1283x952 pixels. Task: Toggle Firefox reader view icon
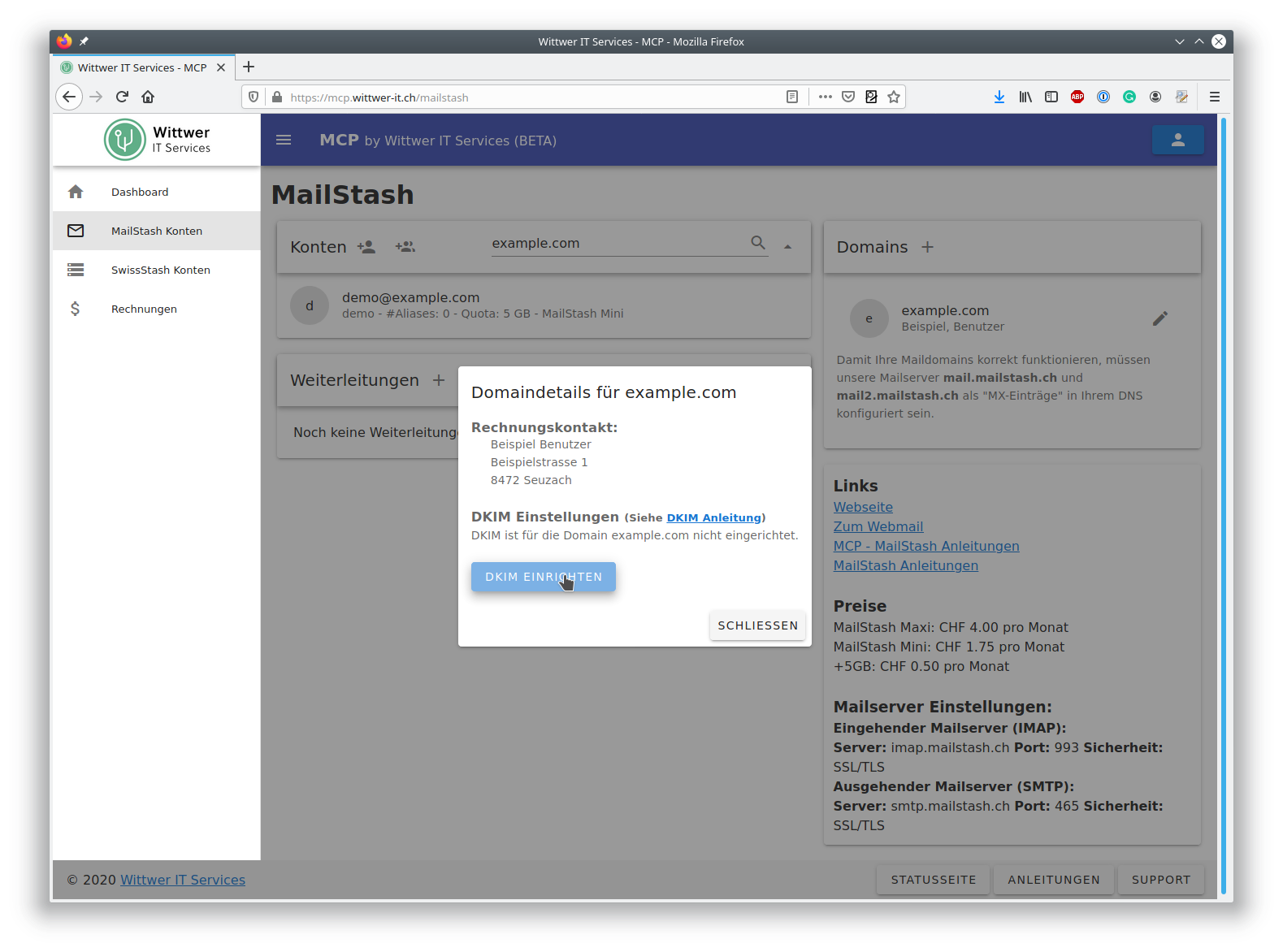click(x=792, y=97)
